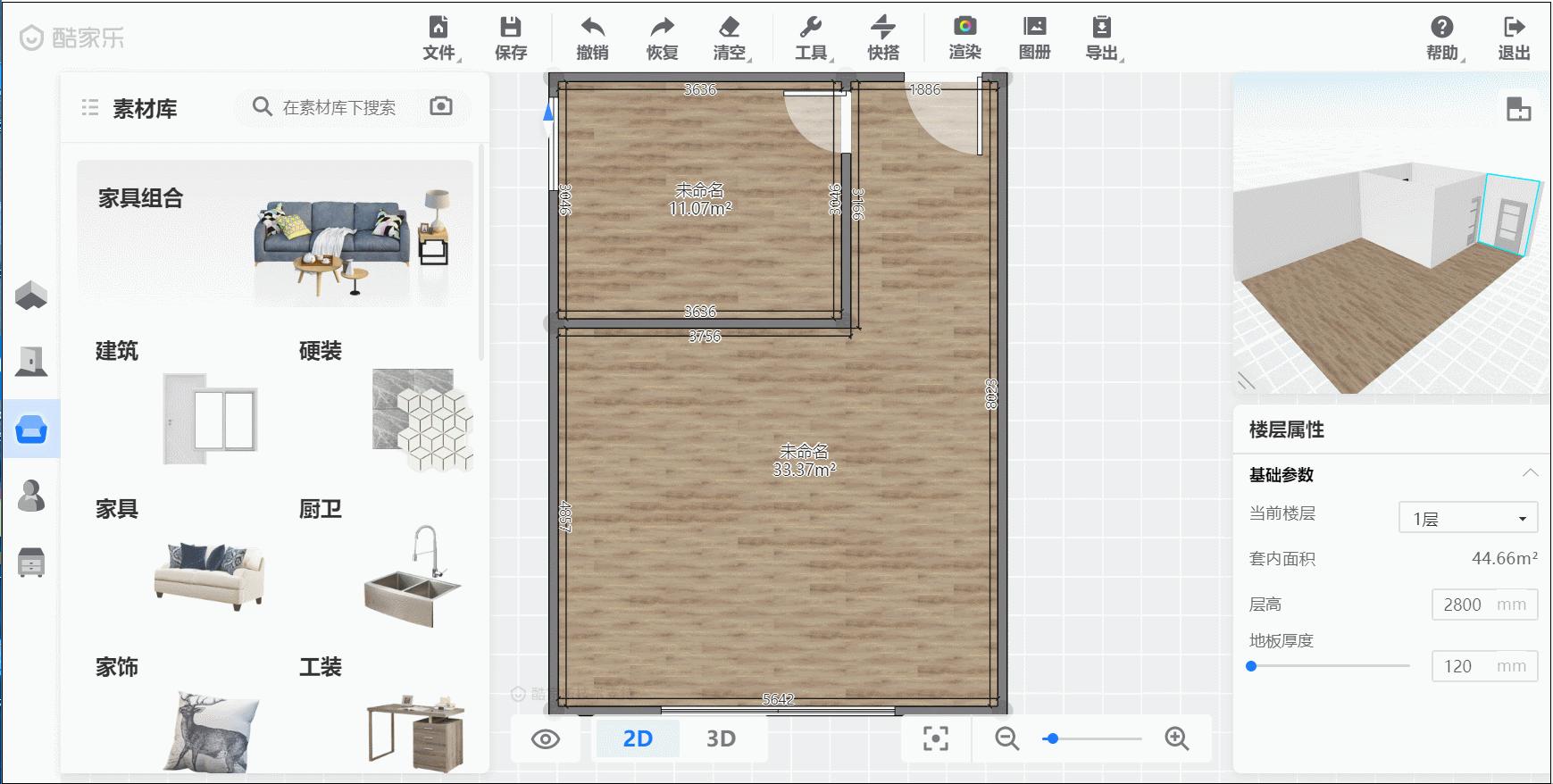Click the 层高 2800 input field
The height and width of the screenshot is (784, 1553).
(1484, 605)
